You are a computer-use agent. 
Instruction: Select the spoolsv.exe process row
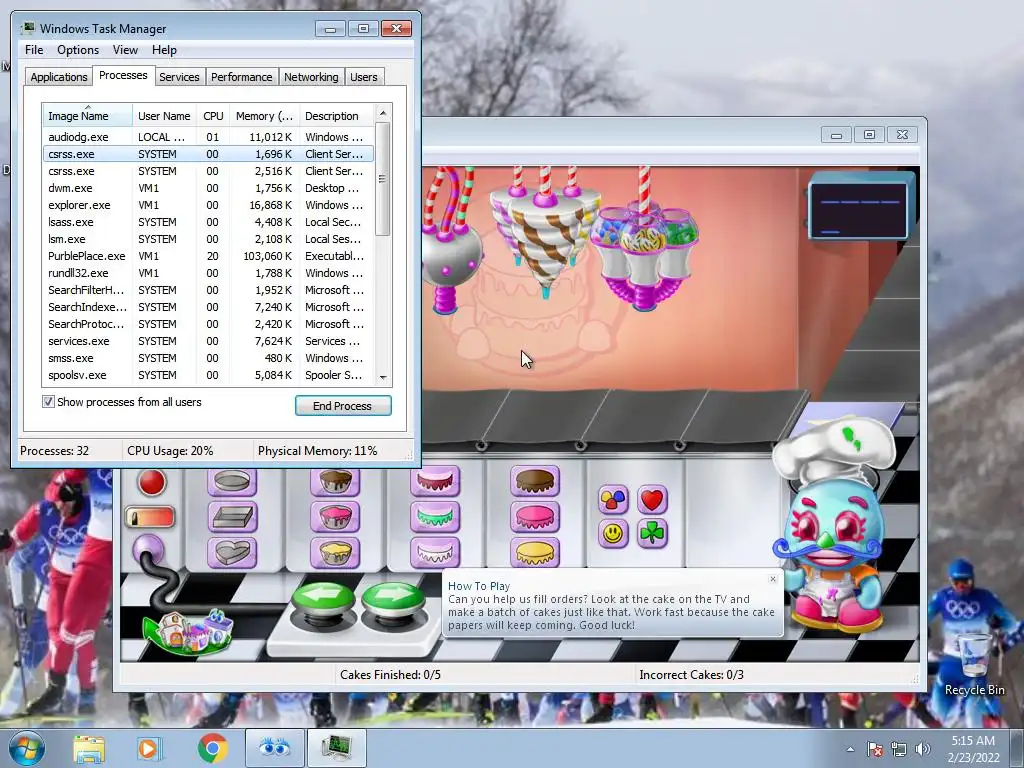coord(208,375)
